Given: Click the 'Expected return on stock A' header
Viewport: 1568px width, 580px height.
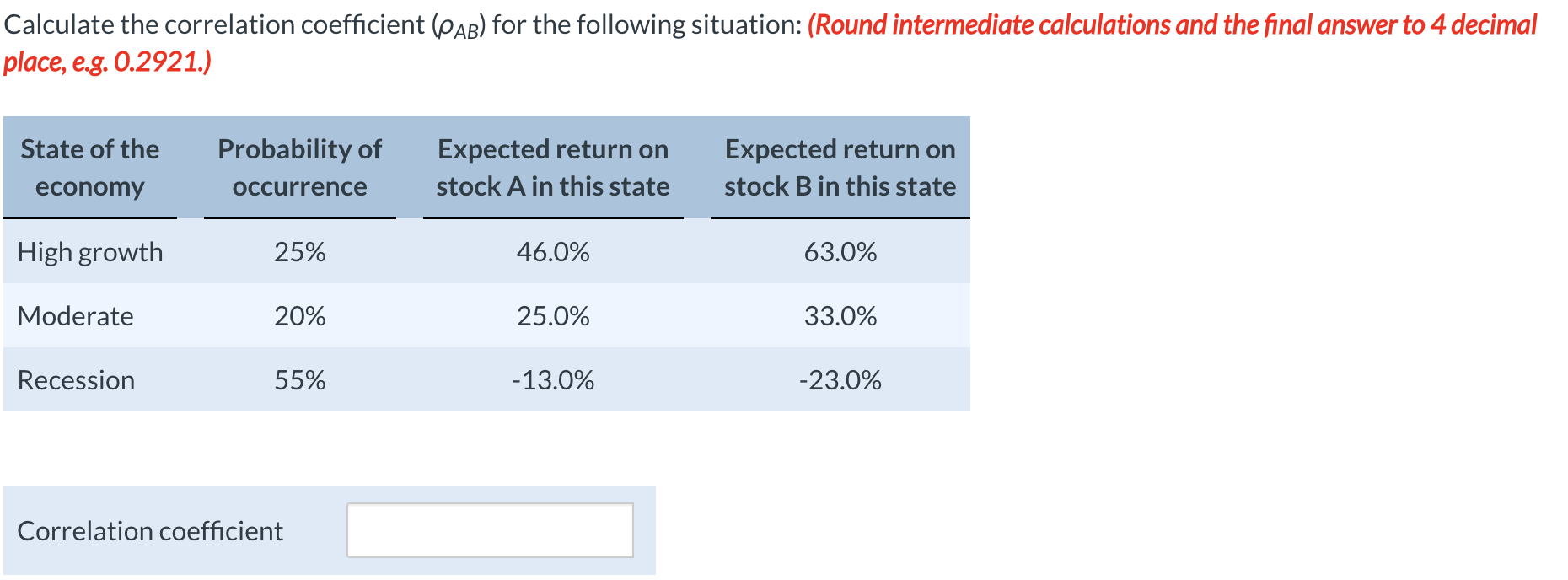Looking at the screenshot, I should [x=553, y=167].
